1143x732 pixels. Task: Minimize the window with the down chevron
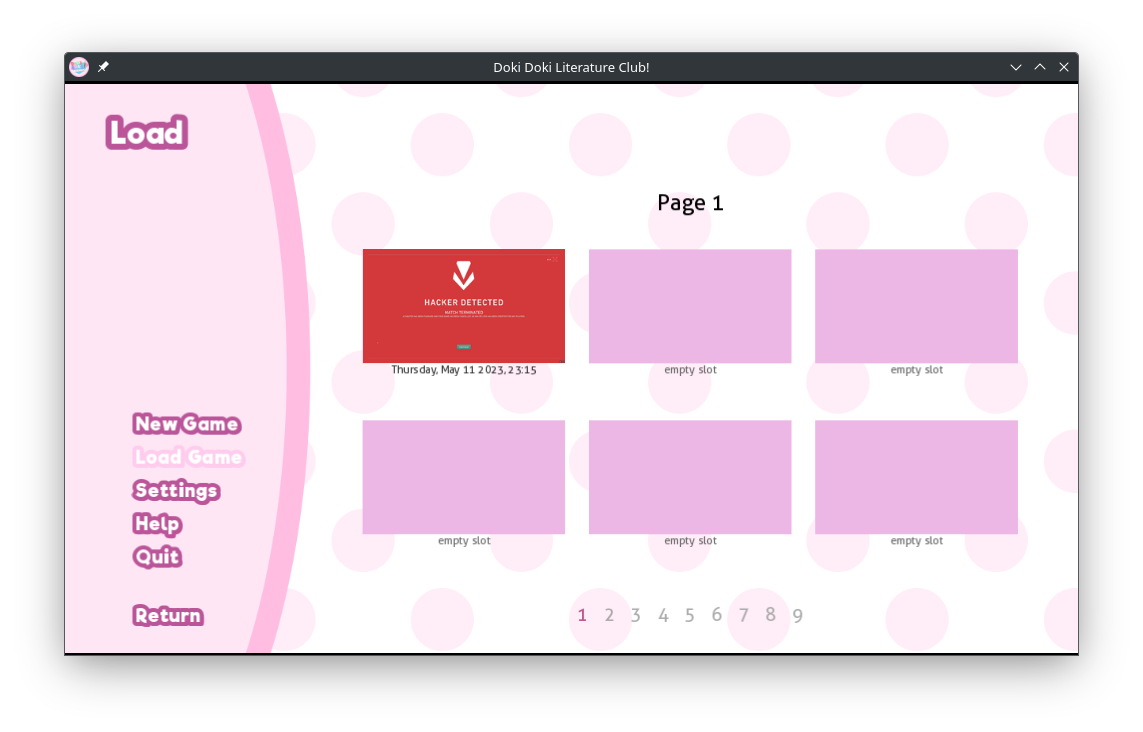pos(1016,67)
